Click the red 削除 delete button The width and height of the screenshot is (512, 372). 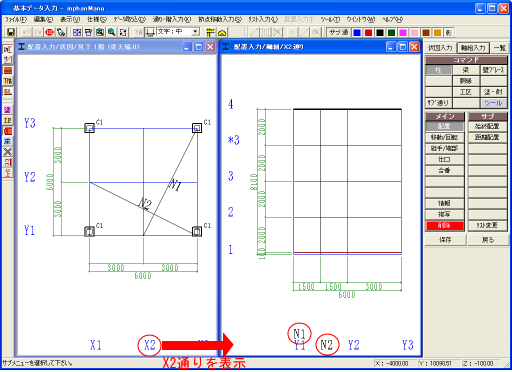coord(444,226)
